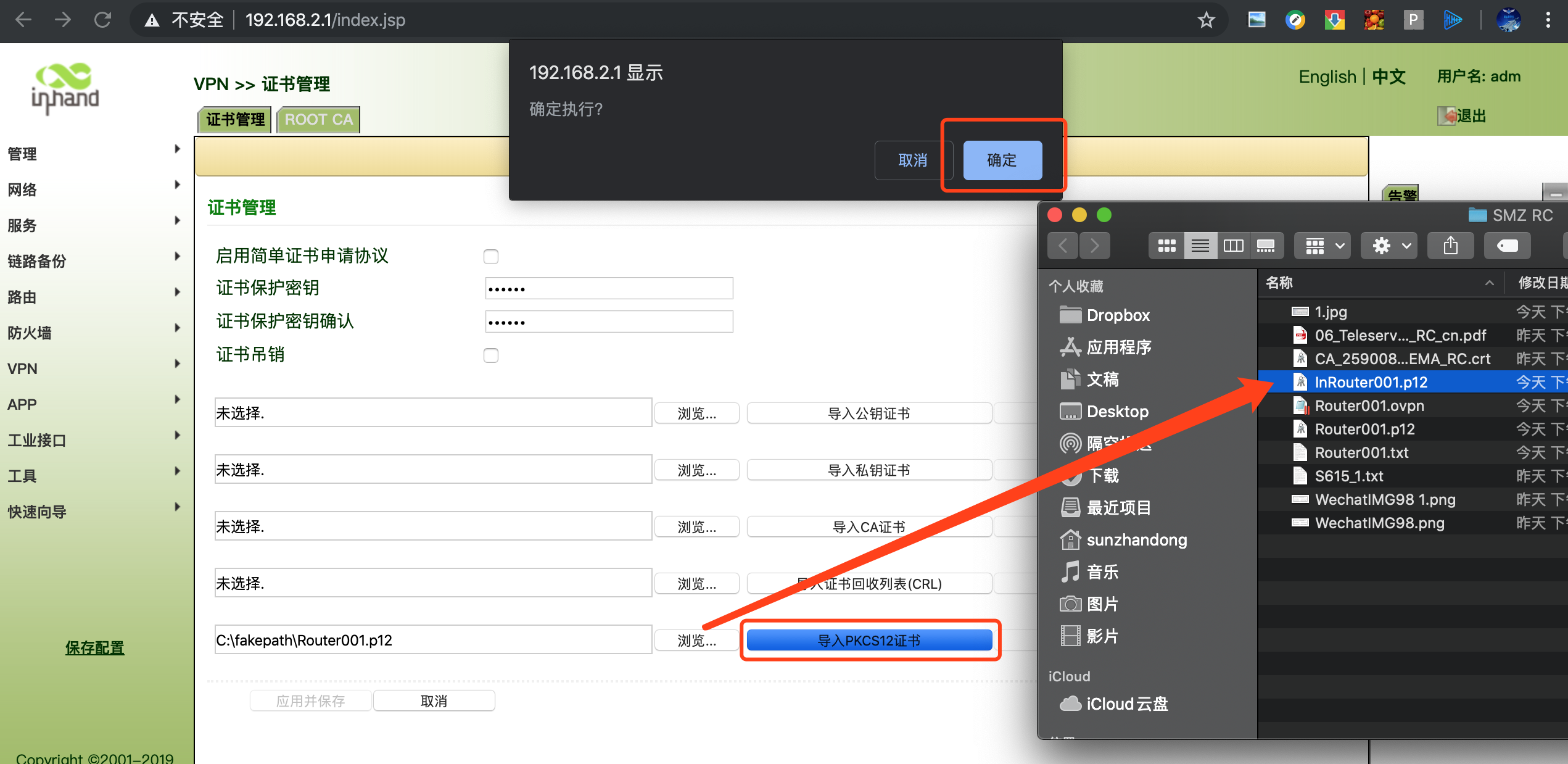Select Router001.ovpn in the file list
The width and height of the screenshot is (1568, 764).
pyautogui.click(x=1369, y=405)
